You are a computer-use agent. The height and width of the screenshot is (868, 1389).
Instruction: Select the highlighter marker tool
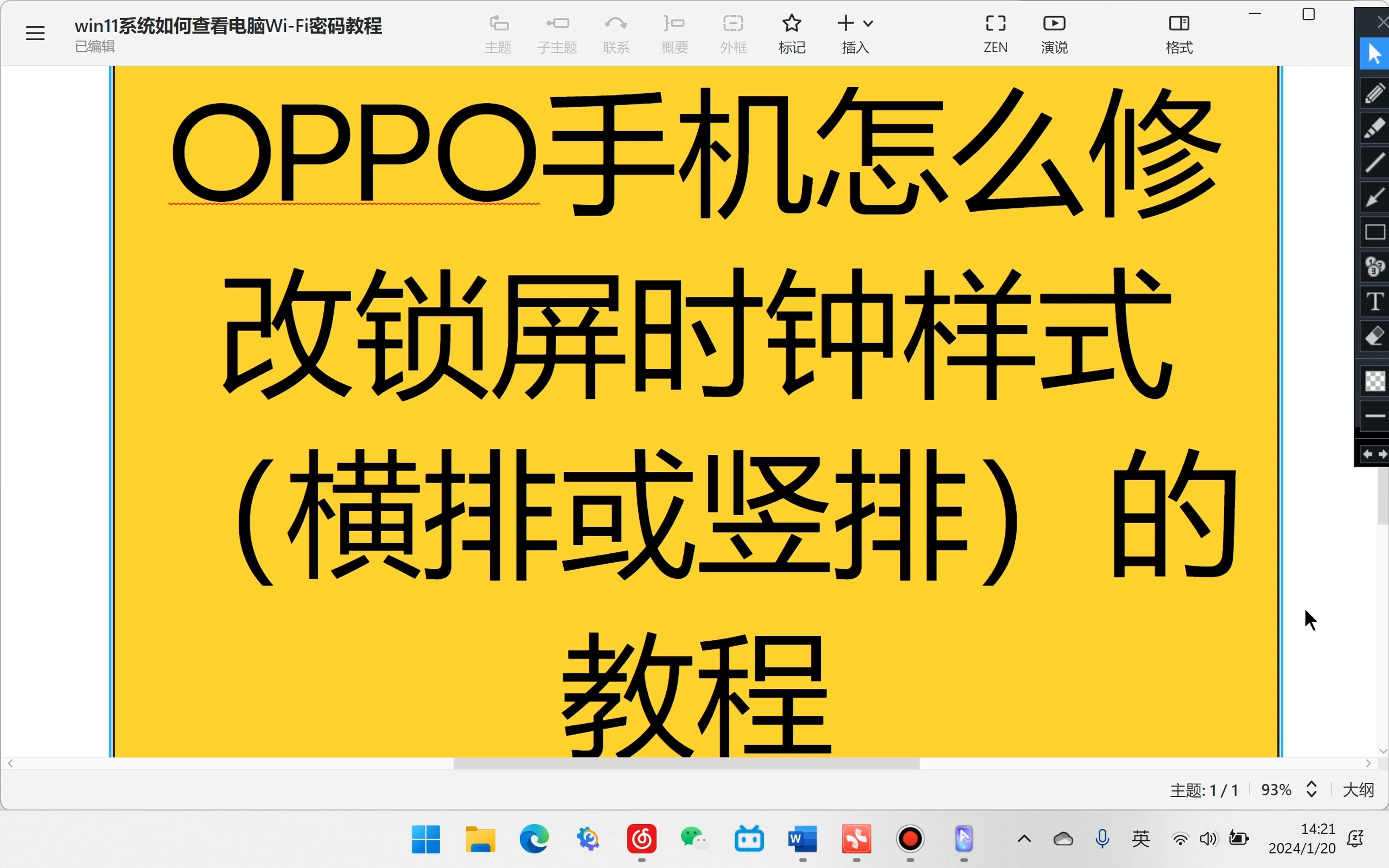1375,128
